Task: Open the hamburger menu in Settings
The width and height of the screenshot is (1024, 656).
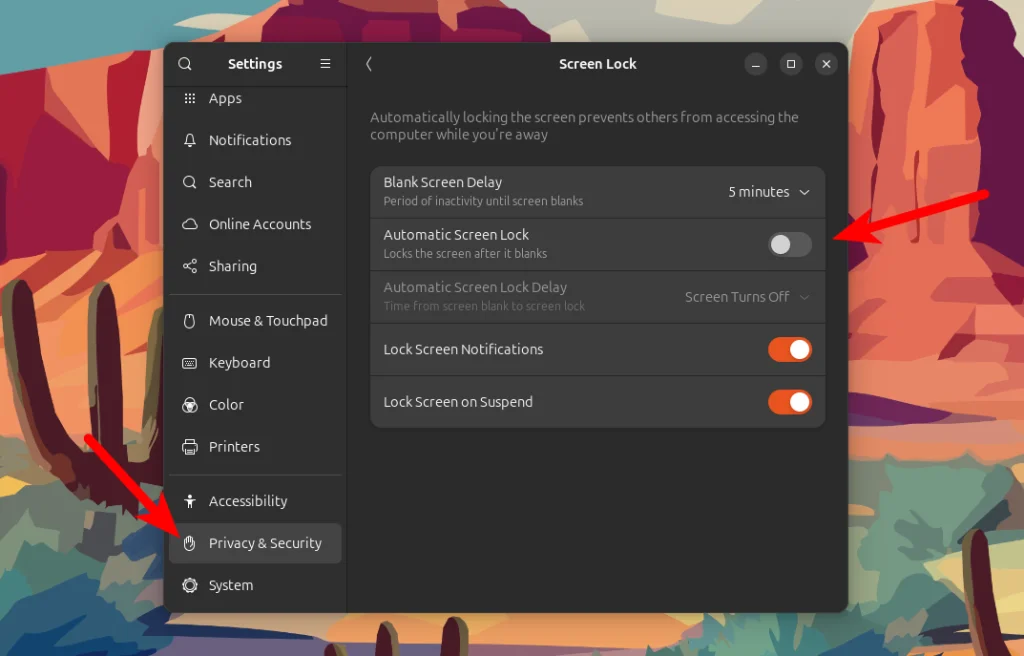Action: point(325,63)
